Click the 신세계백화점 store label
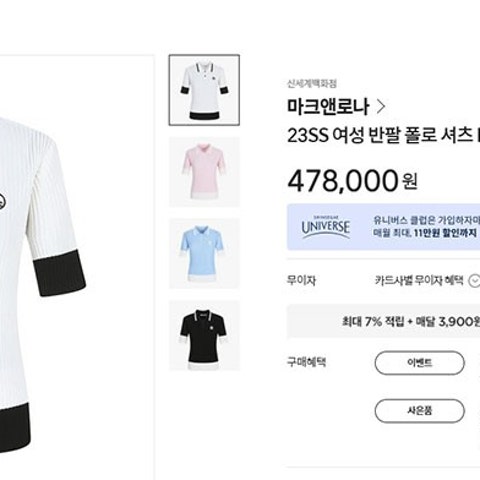The height and width of the screenshot is (480, 480). [x=312, y=83]
